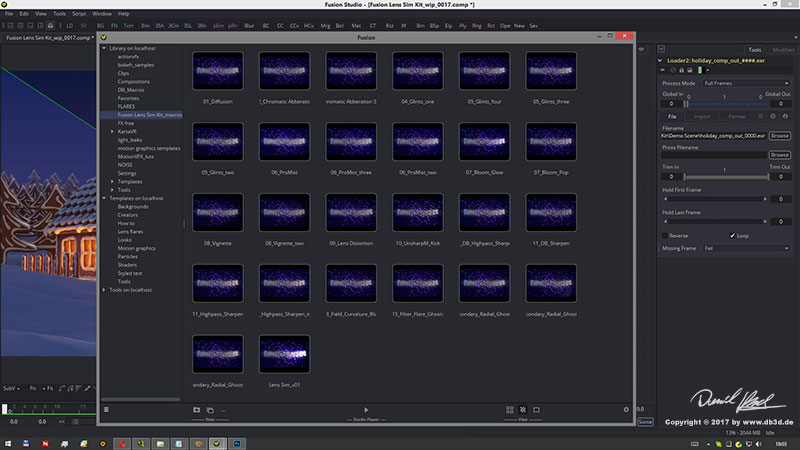Switch to the Modifiers tab
Viewport: 800px width, 450px height.
point(783,49)
